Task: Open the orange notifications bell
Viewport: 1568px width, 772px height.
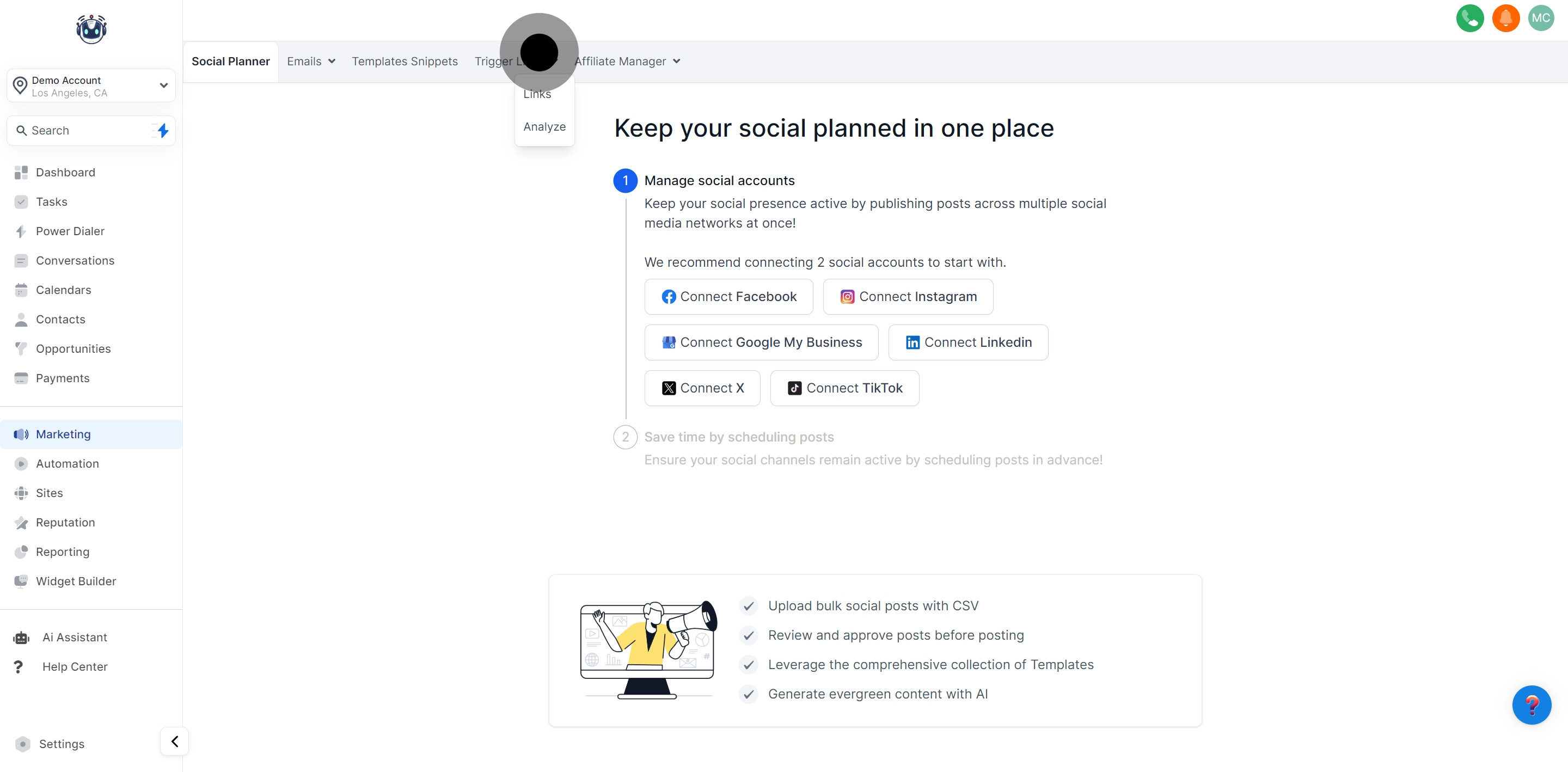Action: [x=1505, y=19]
